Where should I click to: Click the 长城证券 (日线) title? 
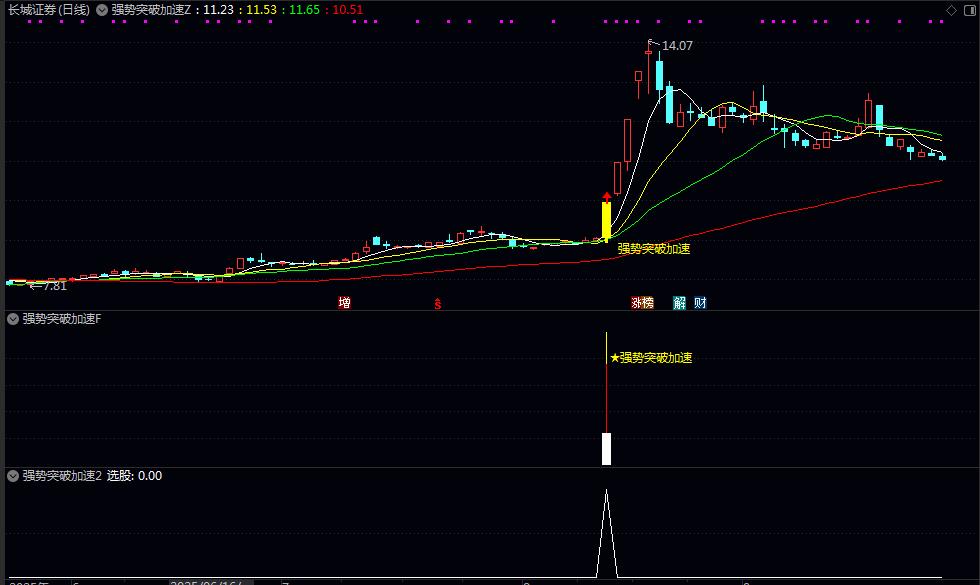(x=49, y=10)
